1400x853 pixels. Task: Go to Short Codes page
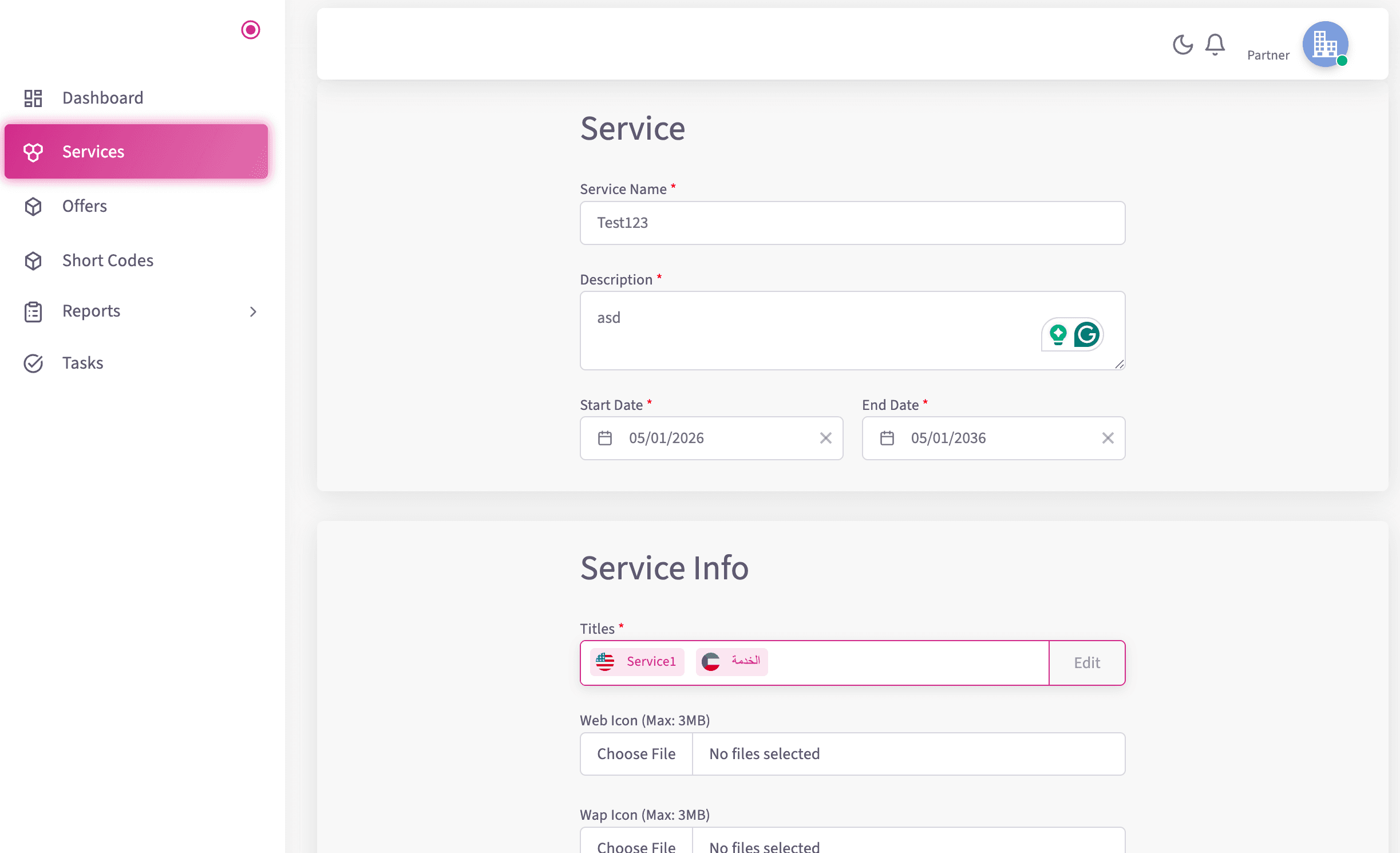point(107,260)
